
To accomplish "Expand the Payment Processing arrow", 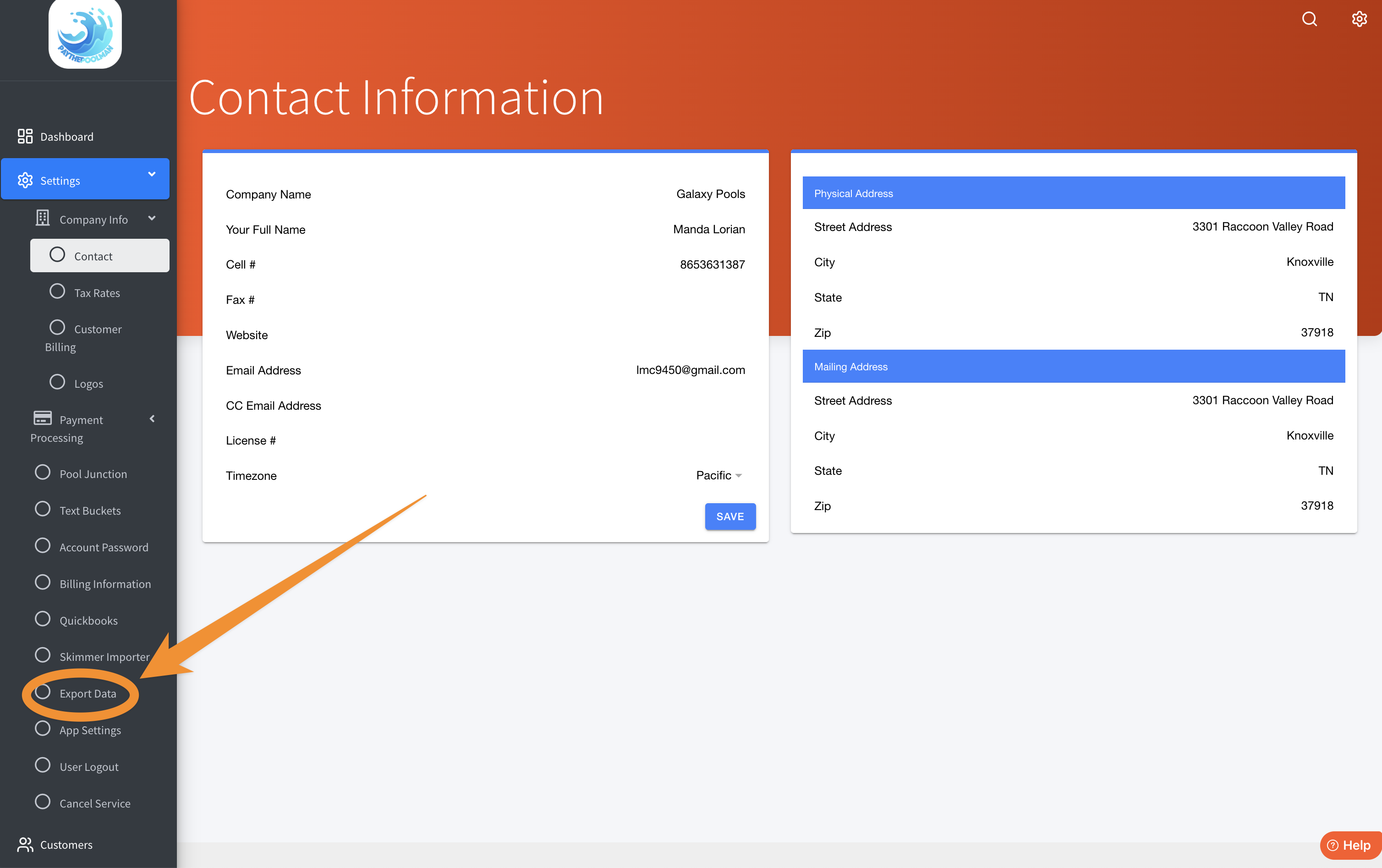I will (x=152, y=418).
